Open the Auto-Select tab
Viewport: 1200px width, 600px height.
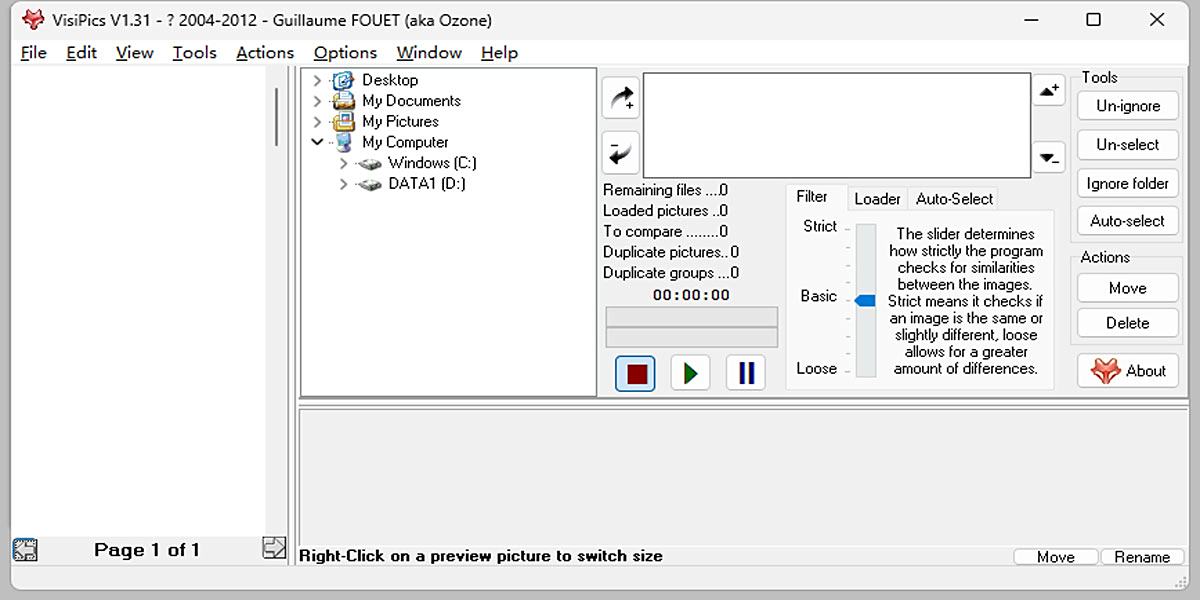click(x=954, y=199)
